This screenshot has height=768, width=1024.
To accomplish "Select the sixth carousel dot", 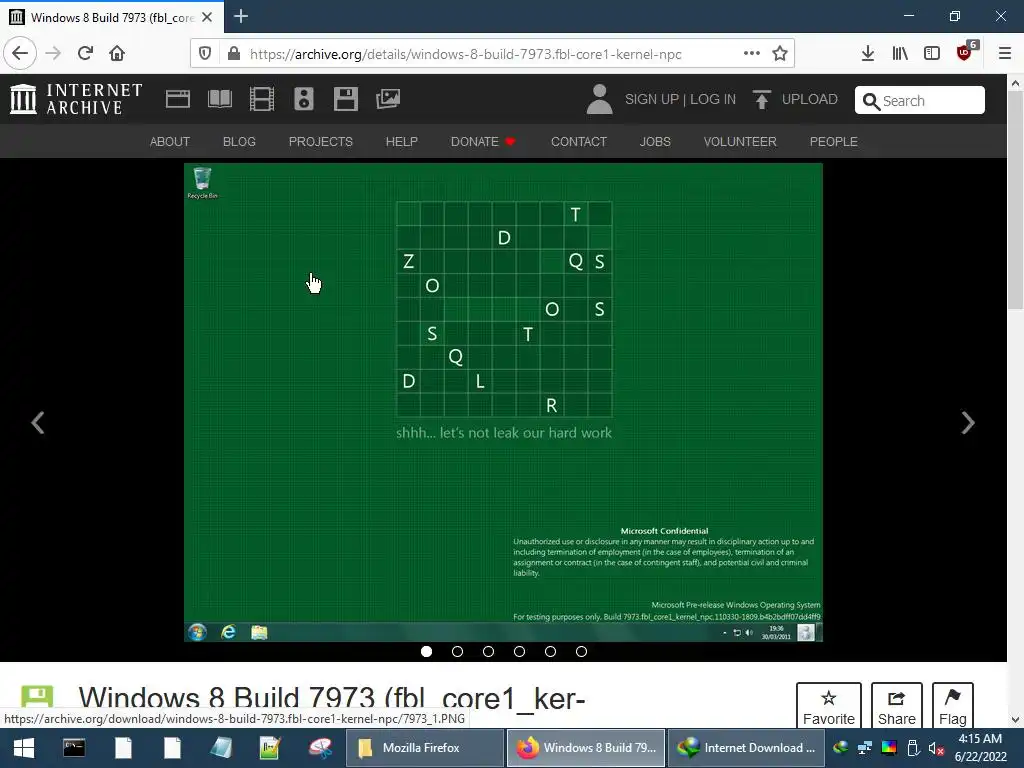I will tap(581, 651).
